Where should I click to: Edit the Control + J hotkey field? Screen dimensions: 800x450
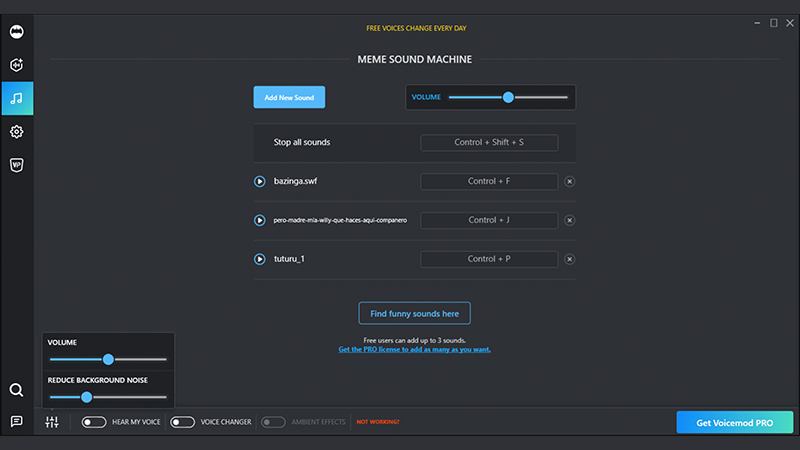(x=489, y=220)
